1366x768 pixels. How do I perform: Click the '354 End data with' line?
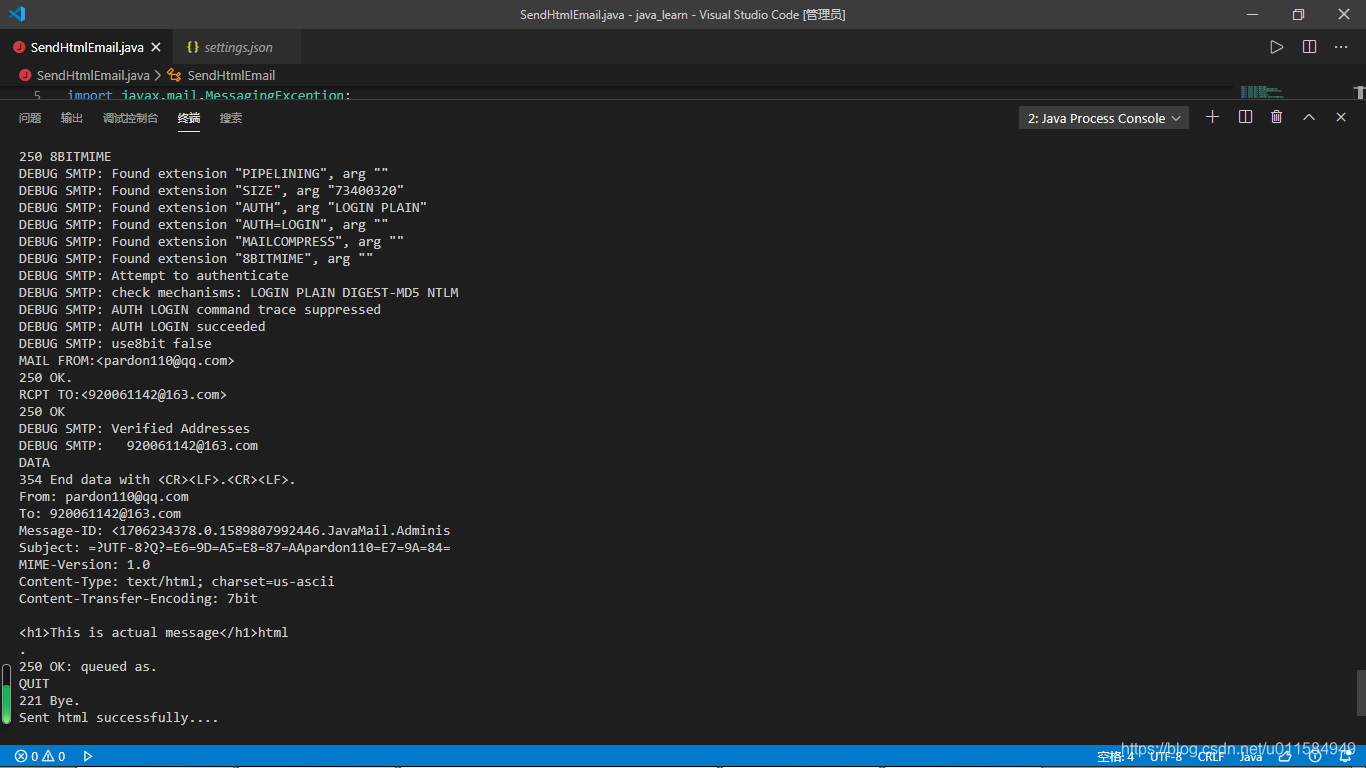[x=157, y=479]
